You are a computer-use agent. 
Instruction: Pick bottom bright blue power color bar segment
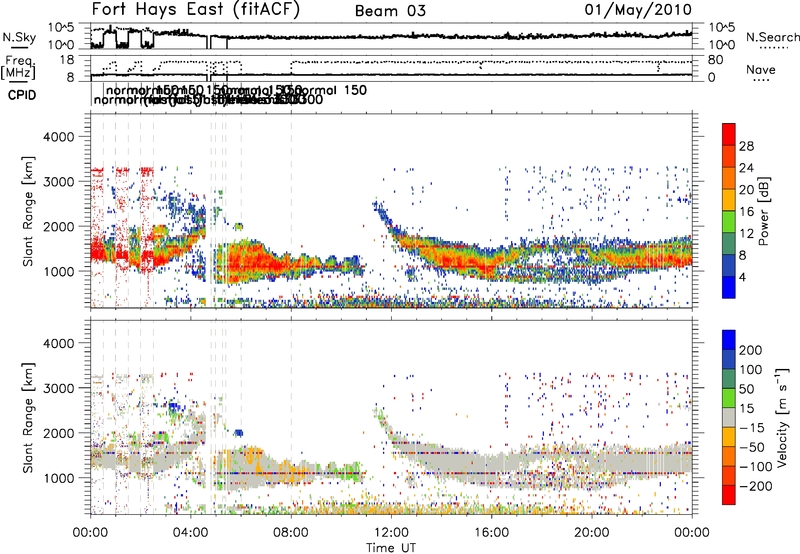(729, 287)
